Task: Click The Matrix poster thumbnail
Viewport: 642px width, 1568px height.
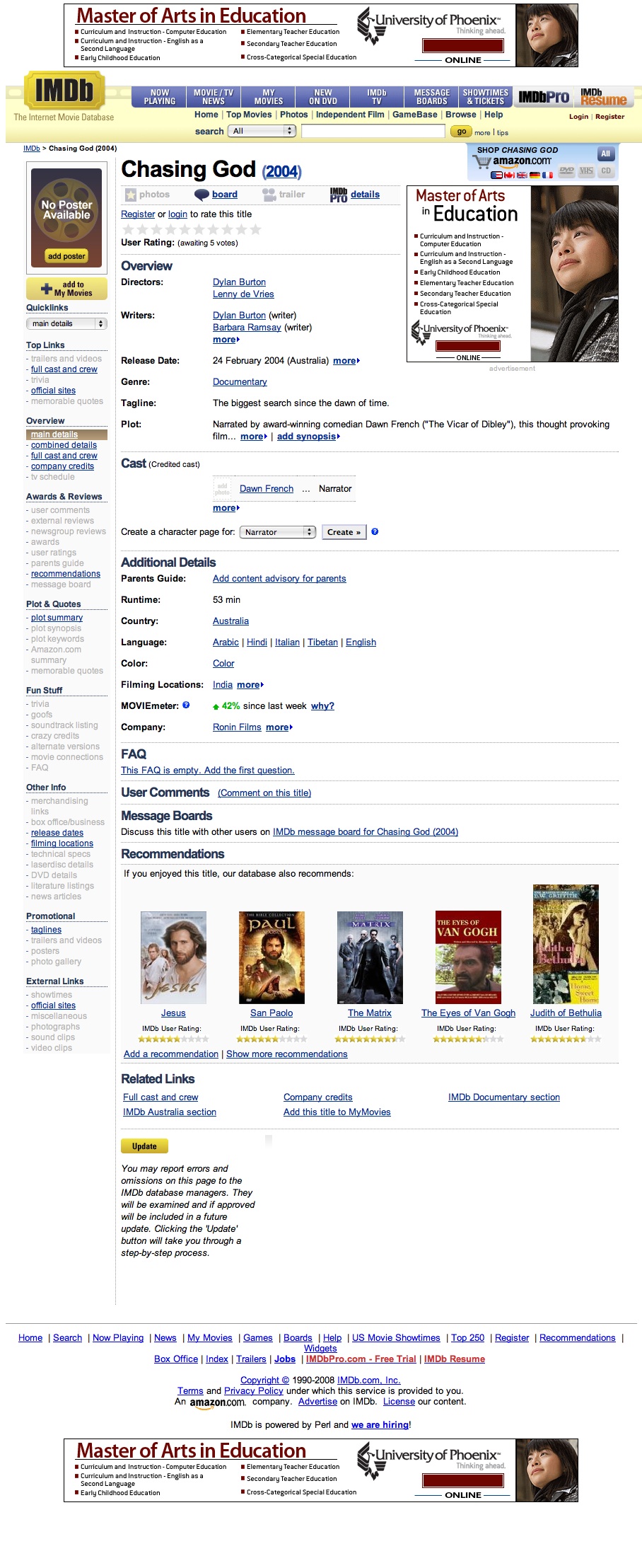Action: [x=370, y=957]
